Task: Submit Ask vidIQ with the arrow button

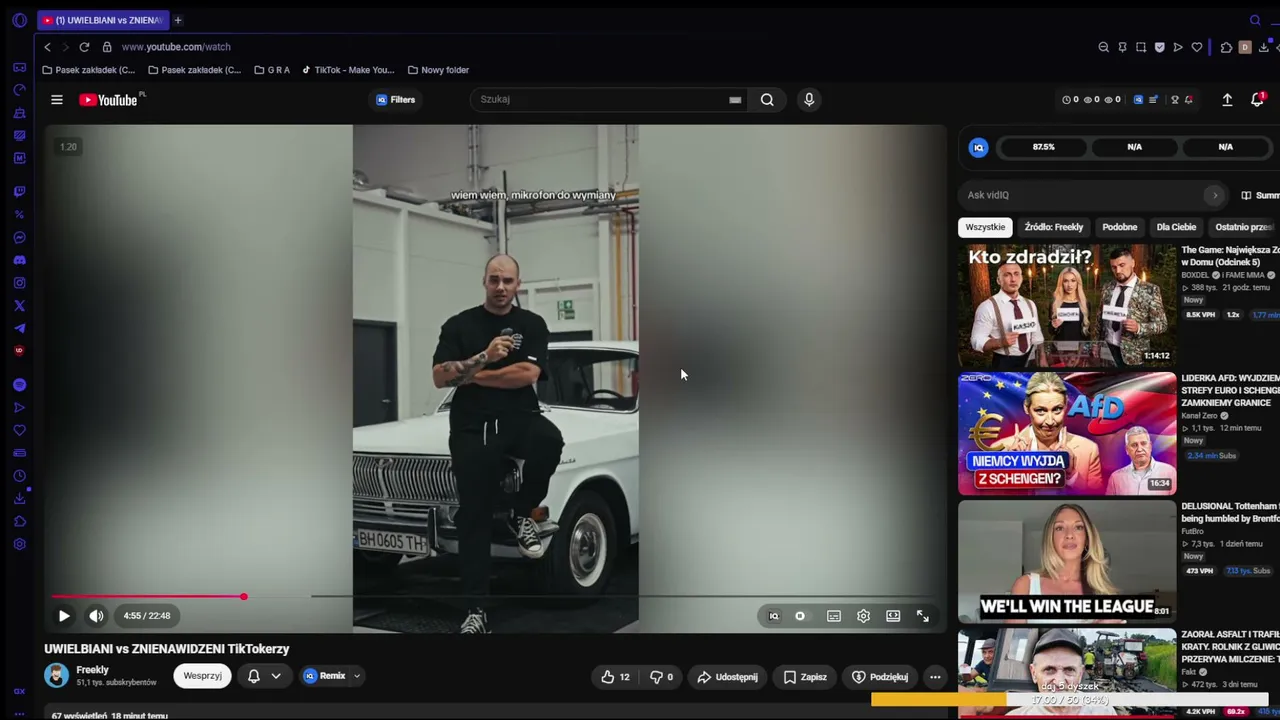Action: 1215,195
